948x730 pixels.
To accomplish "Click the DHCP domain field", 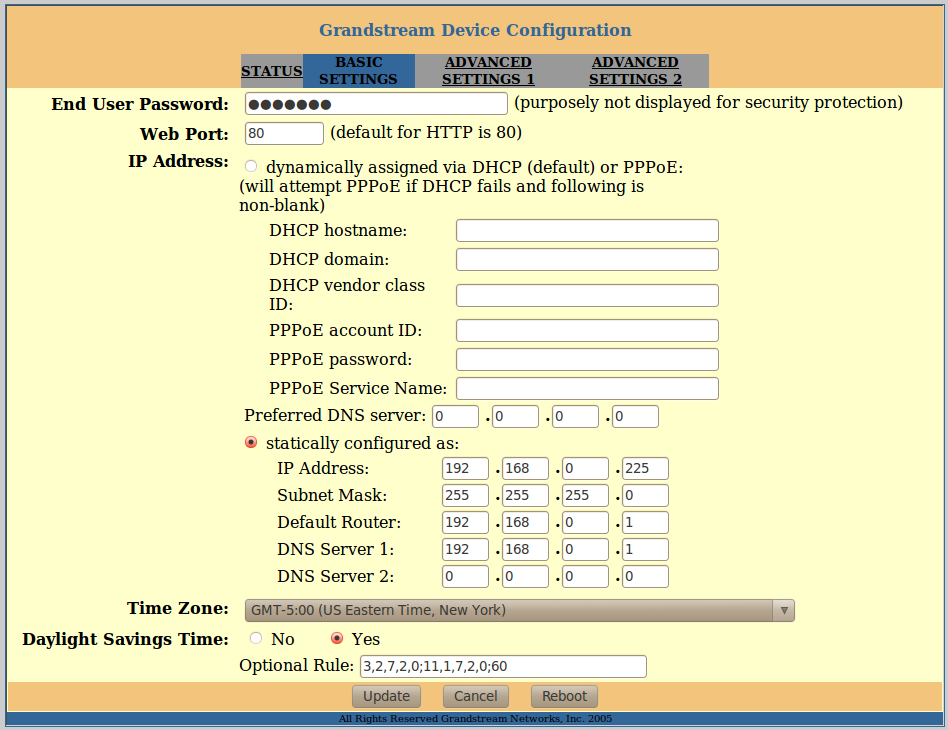I will click(587, 259).
